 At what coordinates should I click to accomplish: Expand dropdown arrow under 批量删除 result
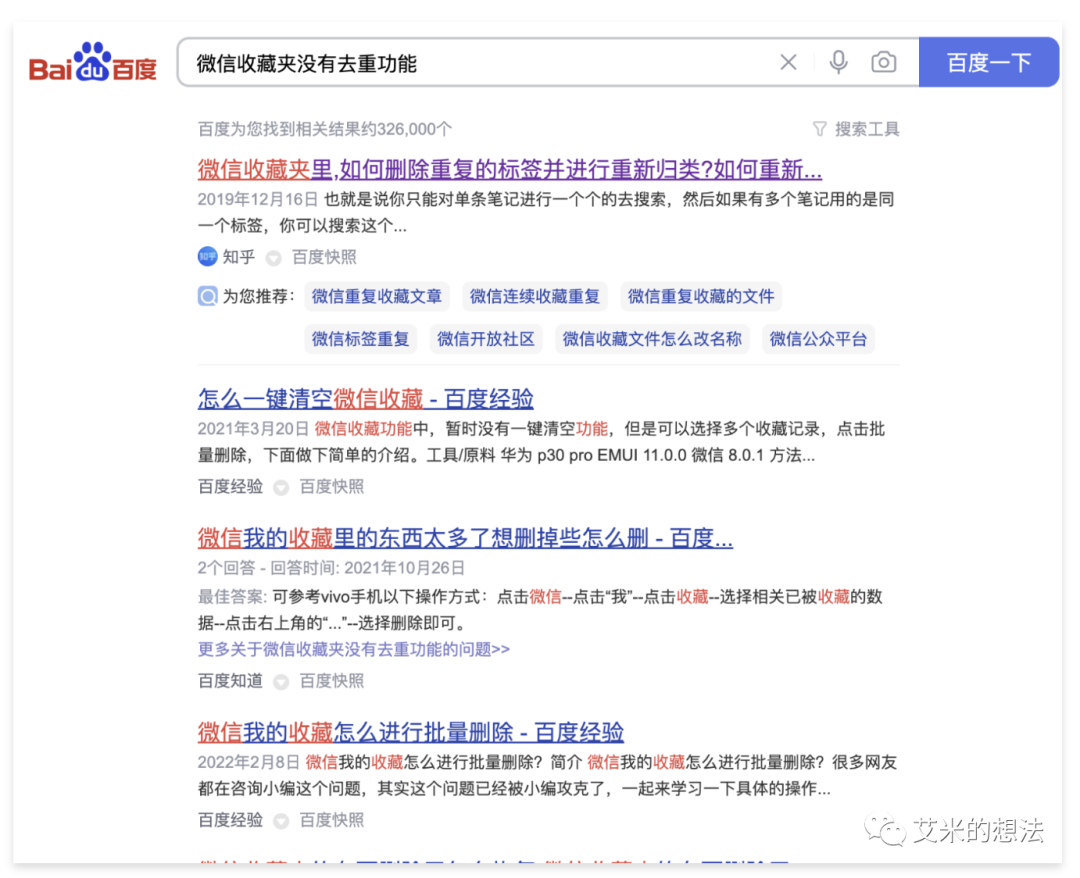pos(280,821)
